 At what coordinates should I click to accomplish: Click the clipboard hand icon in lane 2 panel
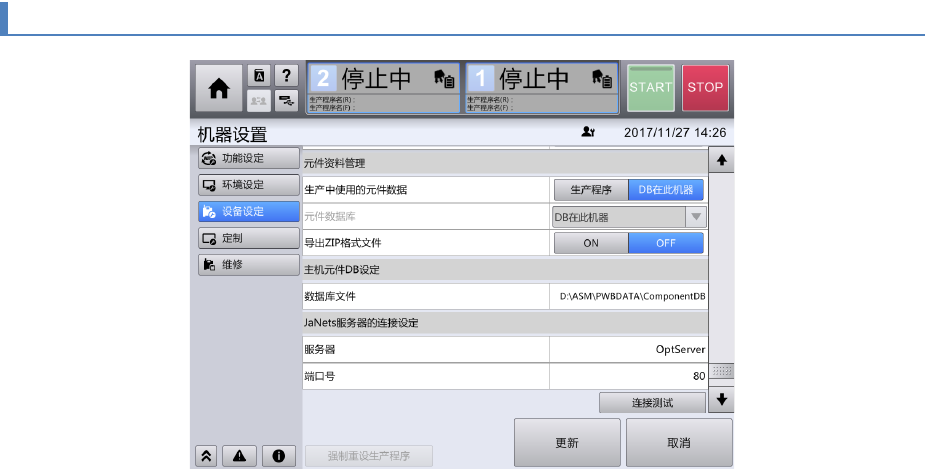pos(444,78)
